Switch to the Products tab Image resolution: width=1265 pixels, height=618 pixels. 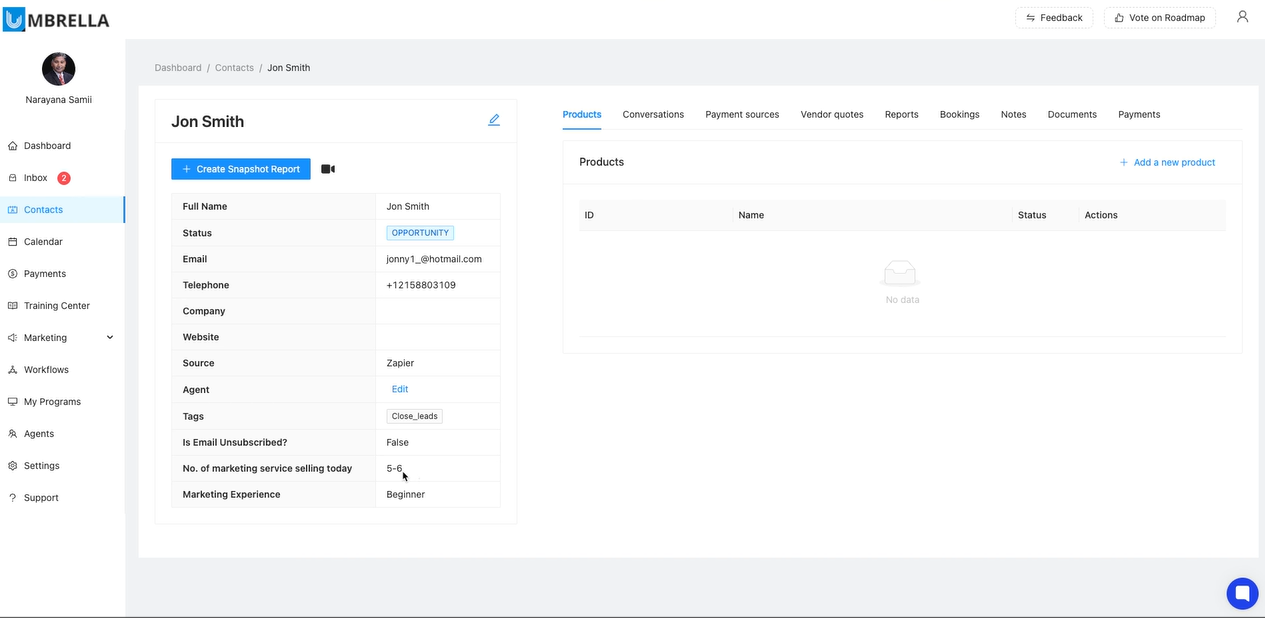(582, 114)
